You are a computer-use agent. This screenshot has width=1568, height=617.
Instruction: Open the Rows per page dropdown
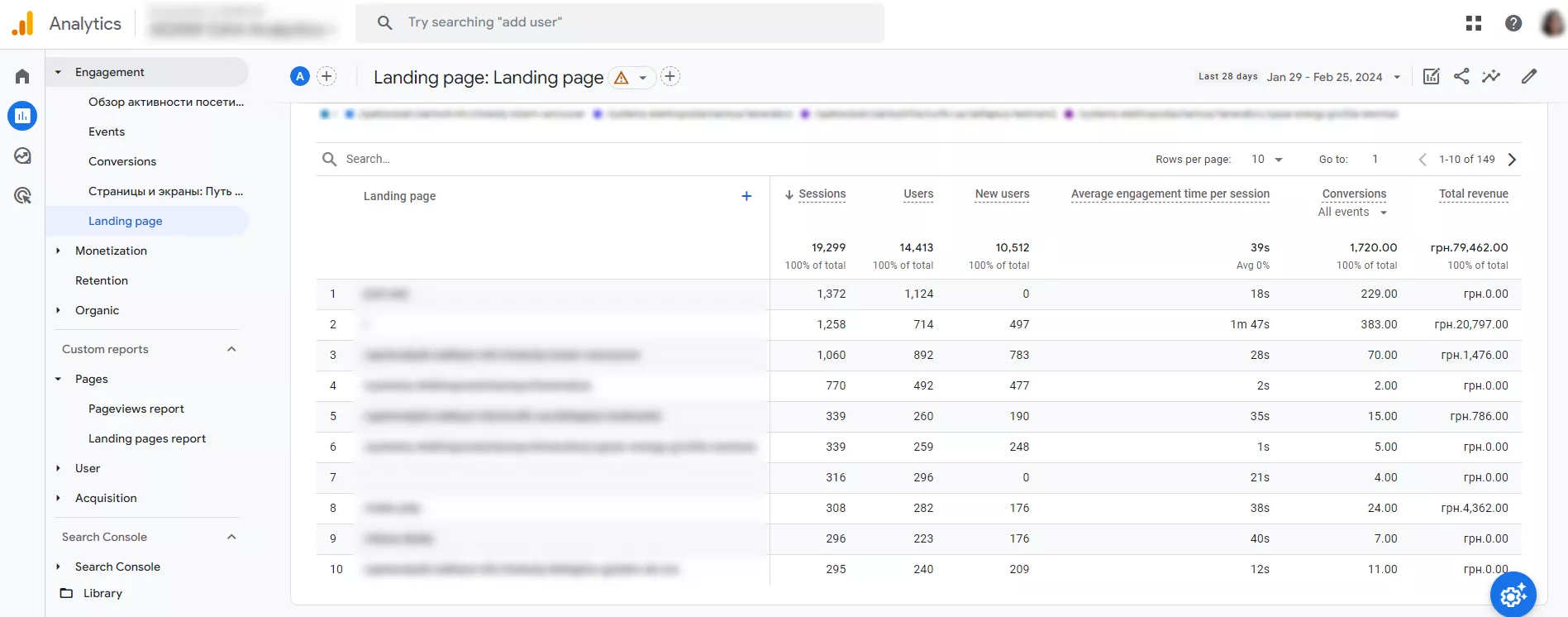click(1266, 159)
